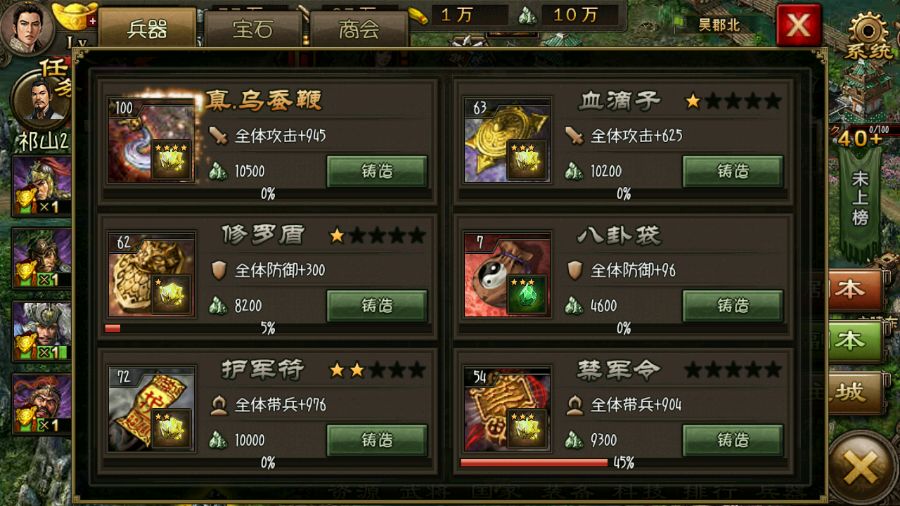
Task: Click 铸造 for 真.乌蚕鞭
Action: (x=377, y=171)
